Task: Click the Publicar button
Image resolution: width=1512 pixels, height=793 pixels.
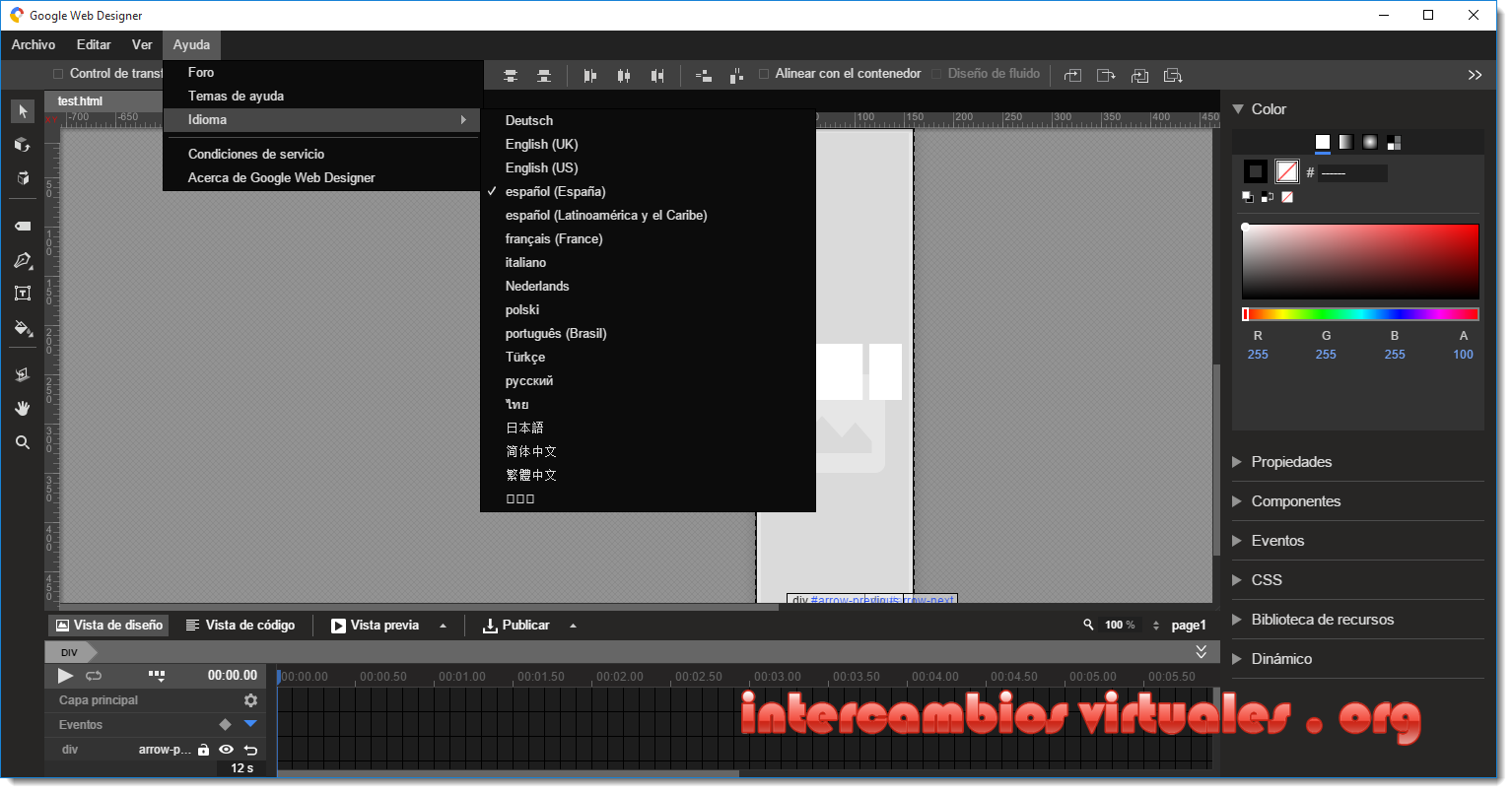Action: click(x=516, y=626)
